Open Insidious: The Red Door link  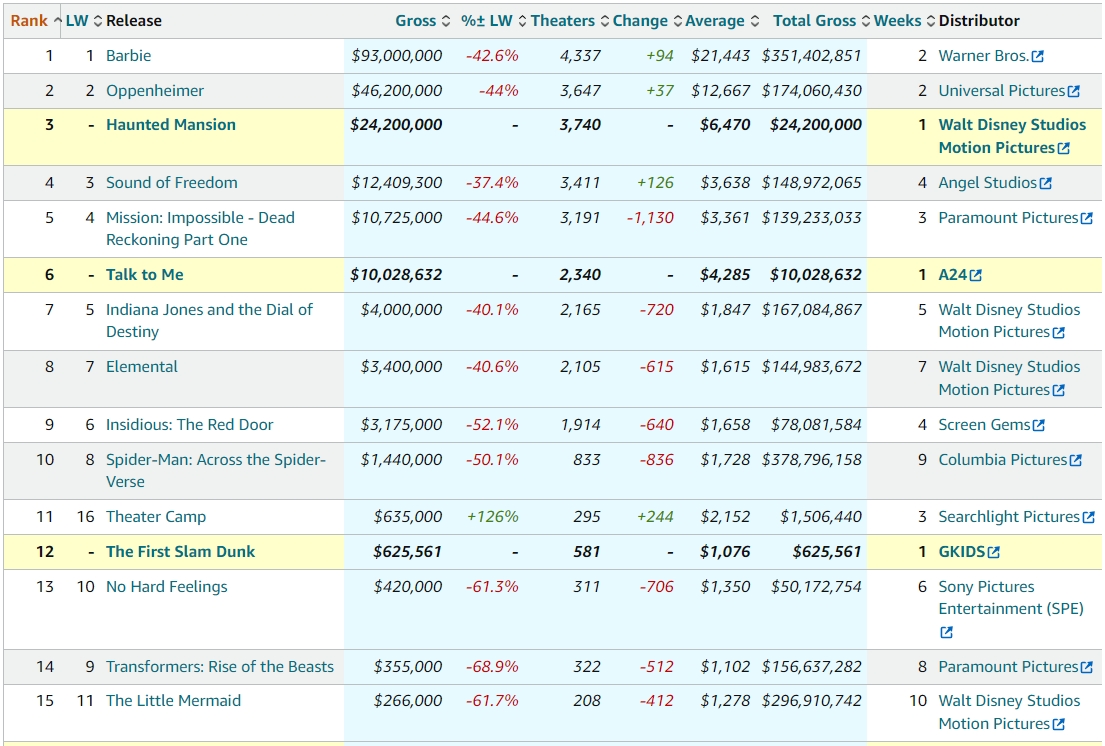(190, 425)
